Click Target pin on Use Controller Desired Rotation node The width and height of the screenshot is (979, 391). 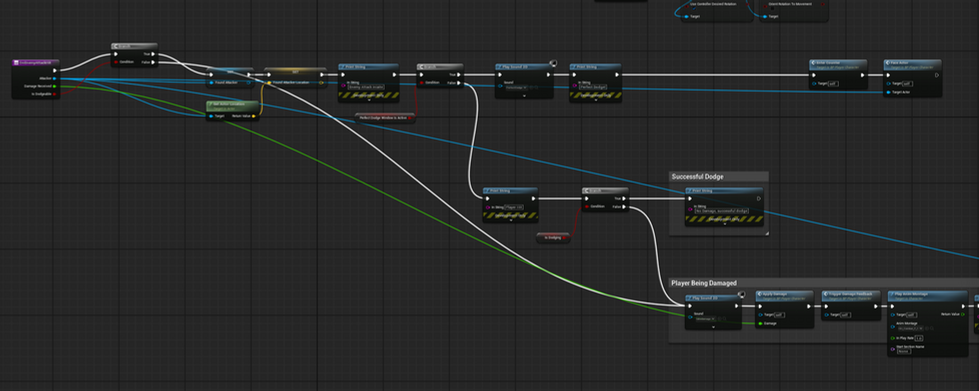pyautogui.click(x=686, y=16)
